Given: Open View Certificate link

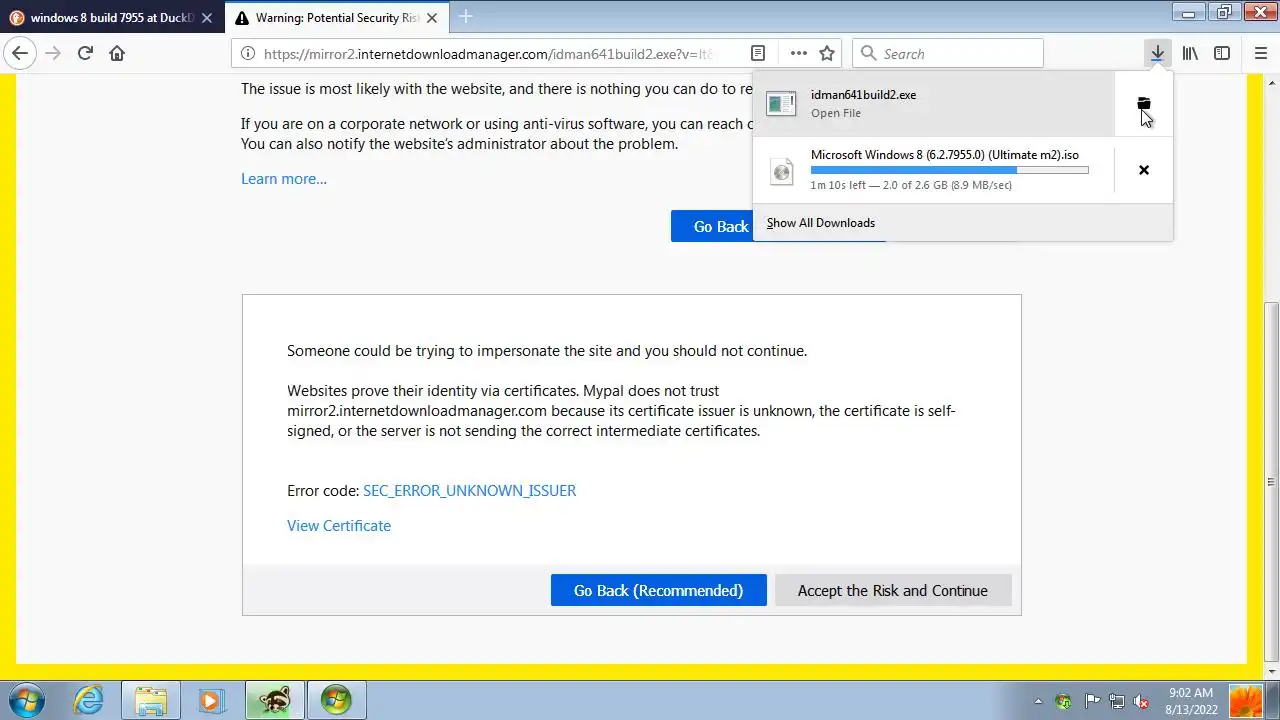Looking at the screenshot, I should coord(339,526).
